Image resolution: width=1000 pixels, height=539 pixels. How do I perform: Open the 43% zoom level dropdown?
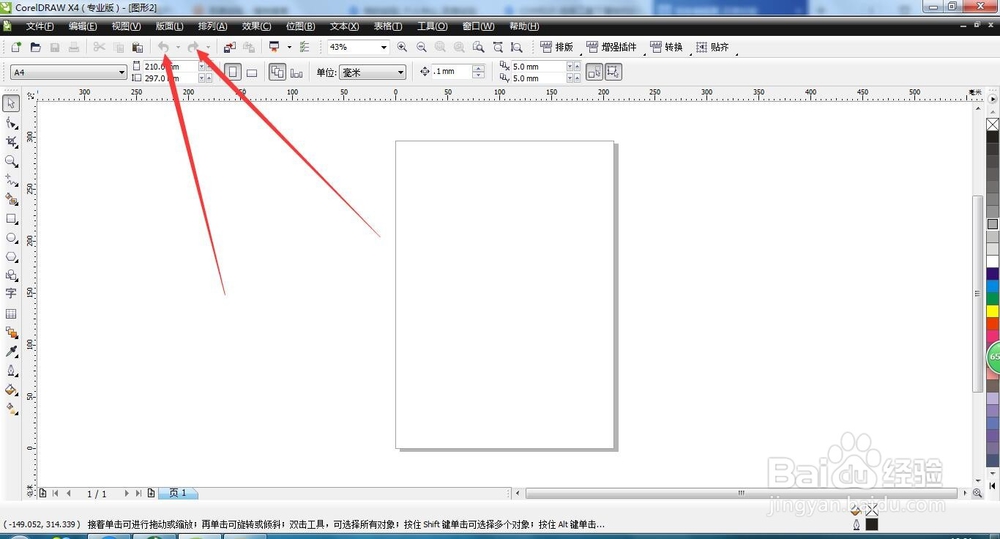tap(383, 47)
